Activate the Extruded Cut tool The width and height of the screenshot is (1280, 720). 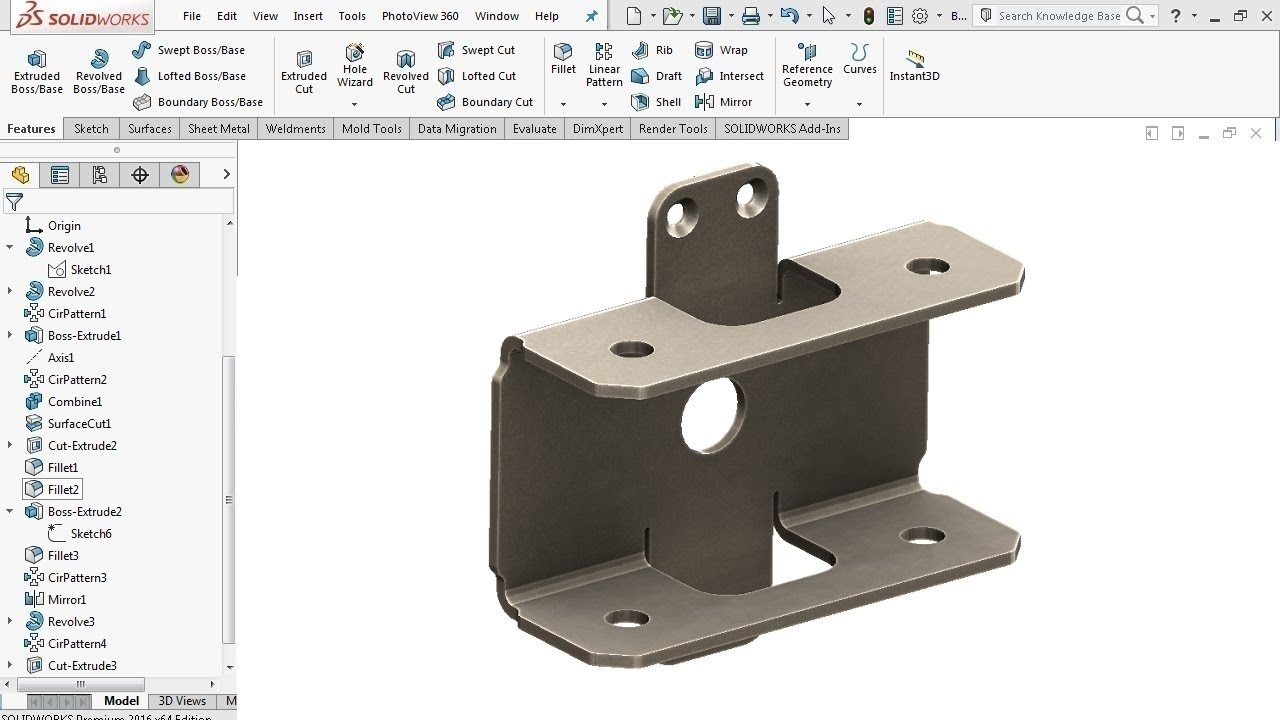pos(304,72)
